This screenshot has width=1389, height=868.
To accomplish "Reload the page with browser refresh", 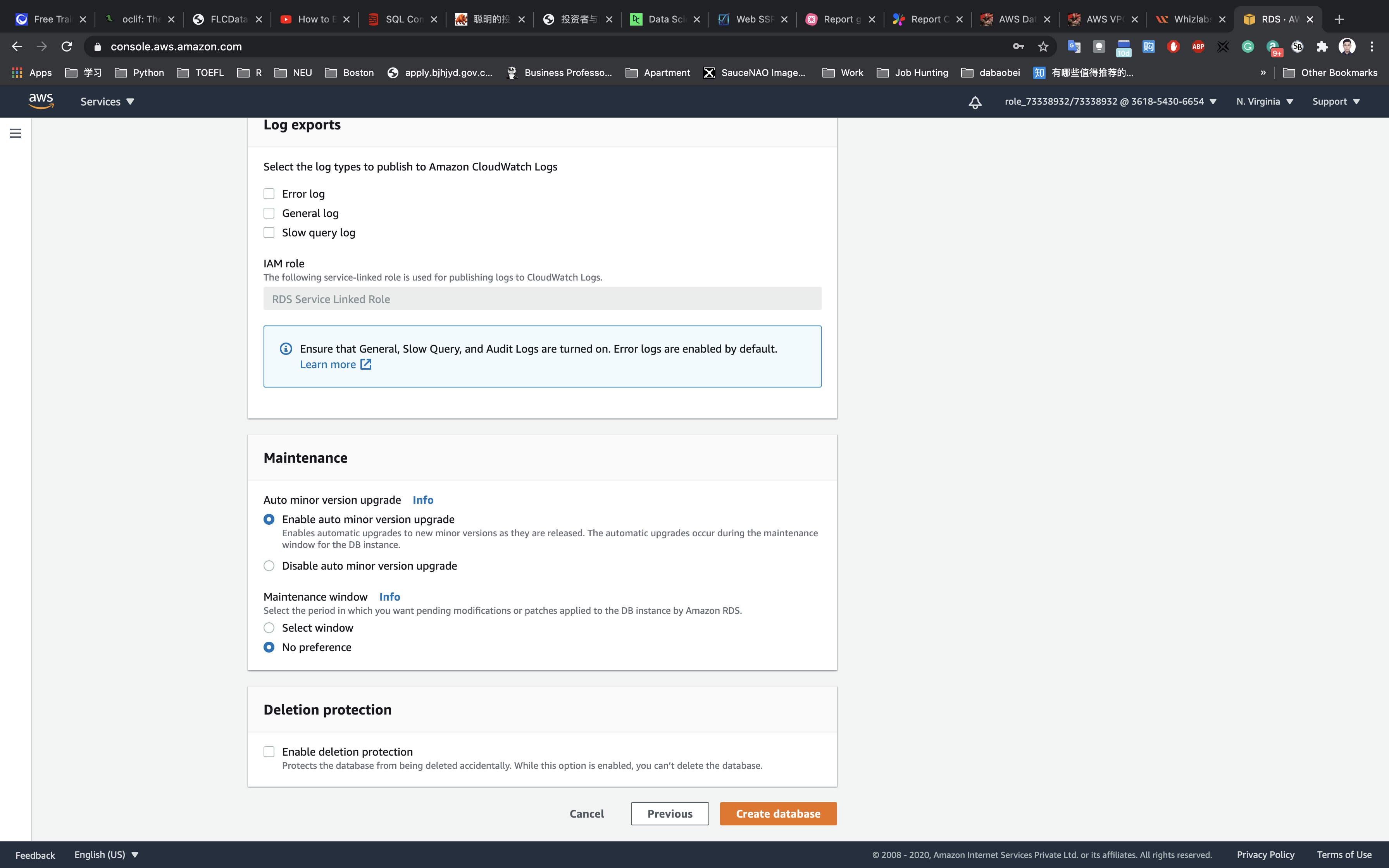I will (x=67, y=46).
